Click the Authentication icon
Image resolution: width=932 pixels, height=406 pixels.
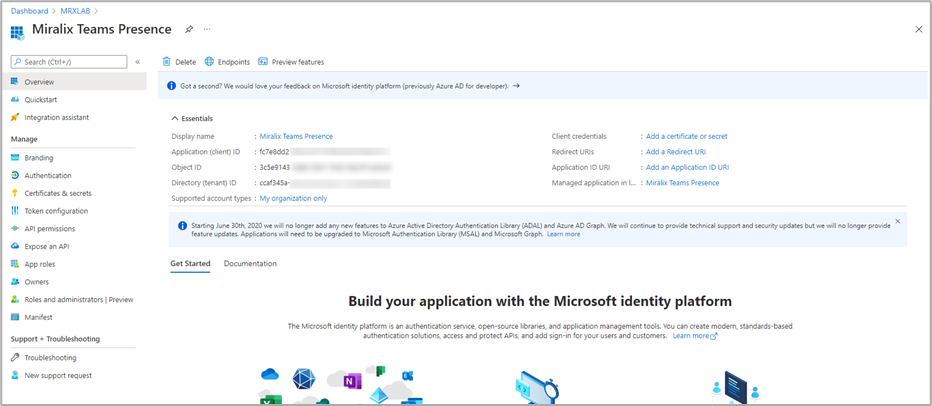tap(15, 175)
